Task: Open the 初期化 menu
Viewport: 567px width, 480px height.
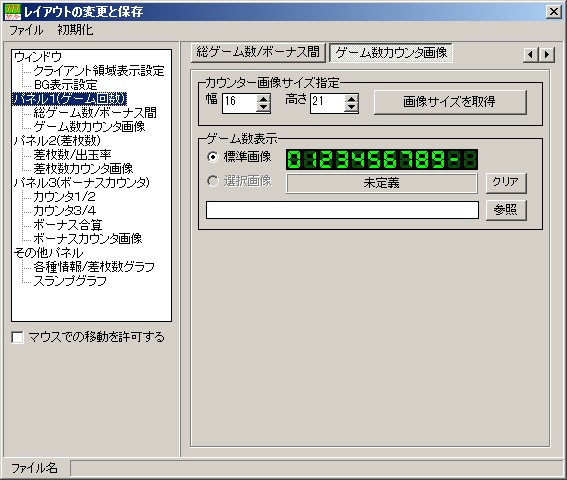Action: pos(75,30)
